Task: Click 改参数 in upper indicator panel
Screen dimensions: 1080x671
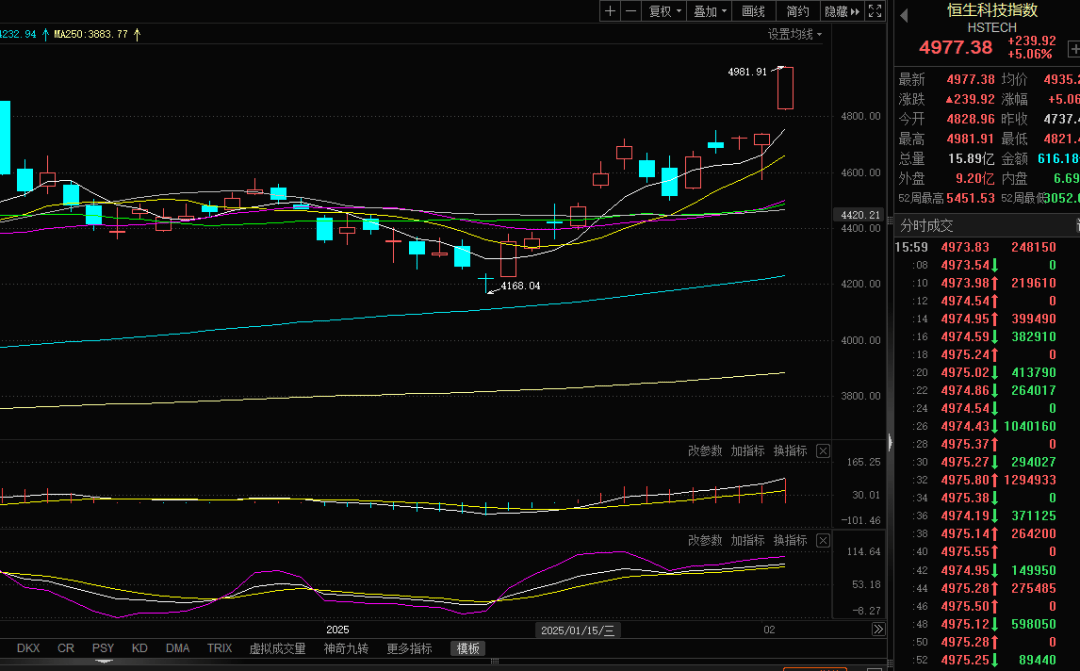Action: [x=704, y=451]
